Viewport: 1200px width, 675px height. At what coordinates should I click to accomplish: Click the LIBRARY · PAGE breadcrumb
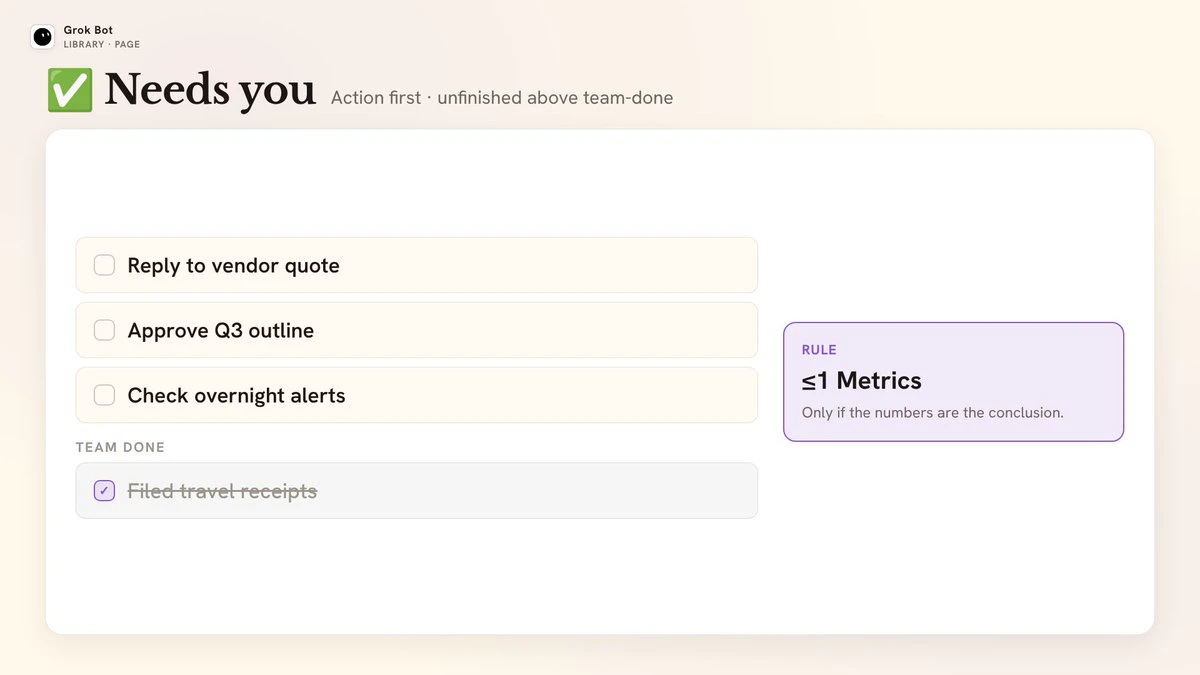(x=102, y=45)
